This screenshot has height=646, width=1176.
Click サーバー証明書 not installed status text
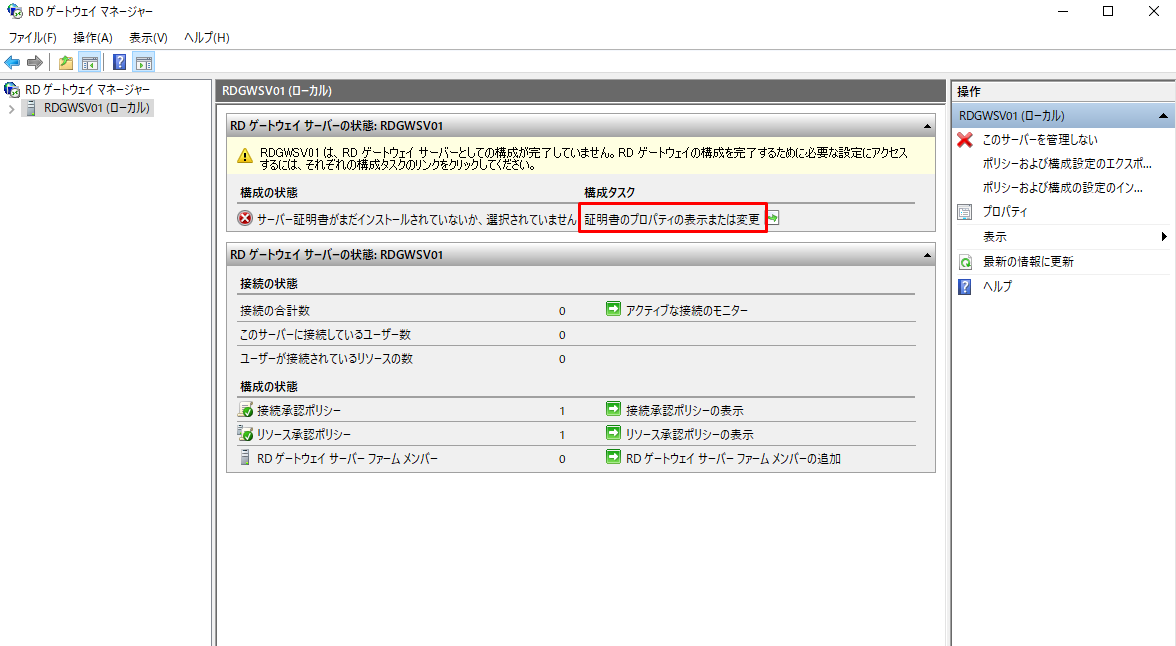coord(416,219)
